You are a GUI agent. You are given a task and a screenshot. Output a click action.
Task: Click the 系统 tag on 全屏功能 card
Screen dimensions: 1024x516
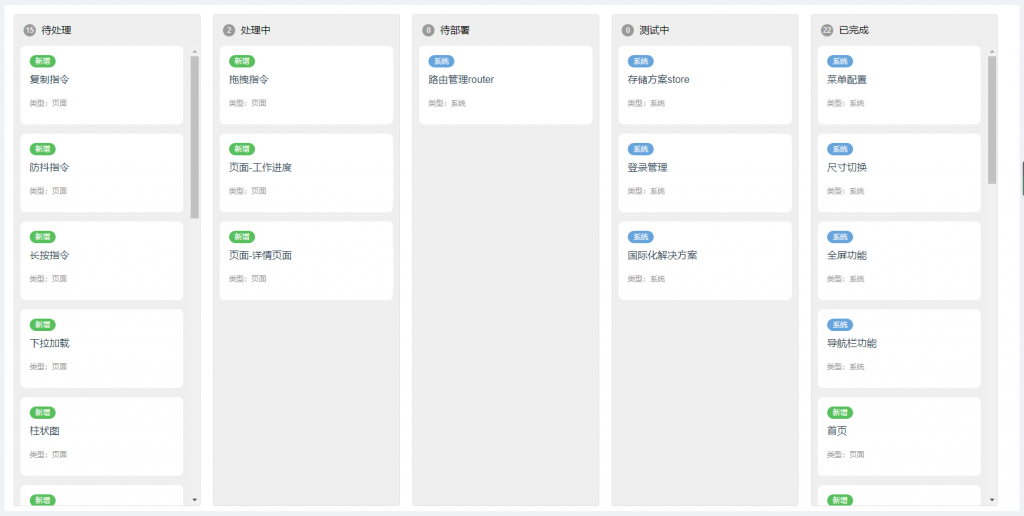point(840,237)
